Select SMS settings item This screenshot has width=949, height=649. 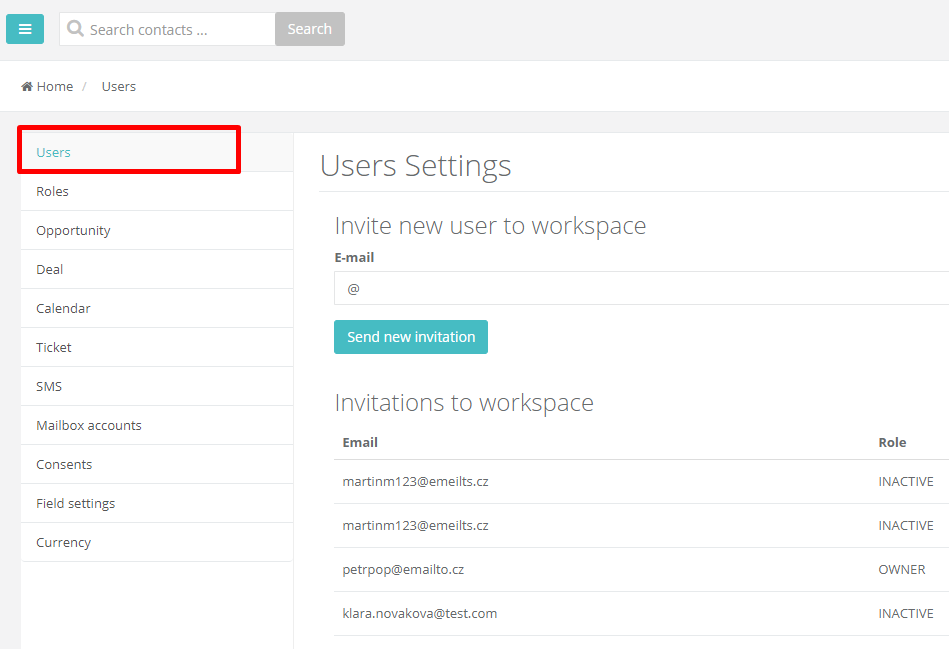(x=157, y=386)
